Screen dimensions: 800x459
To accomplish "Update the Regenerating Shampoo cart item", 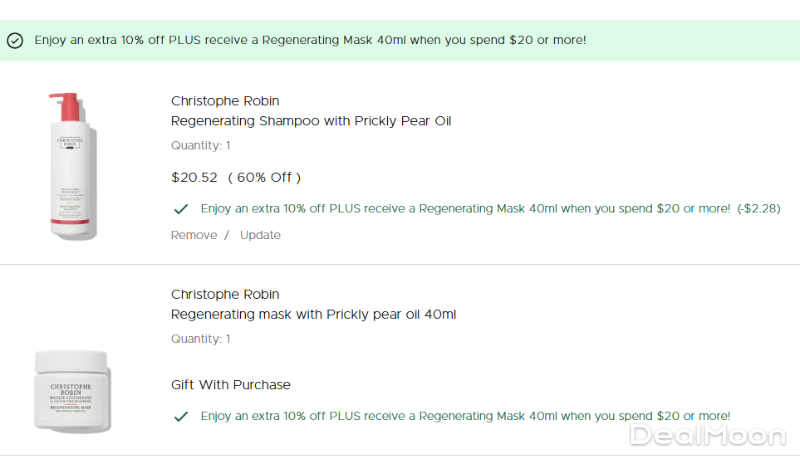I will [x=260, y=235].
